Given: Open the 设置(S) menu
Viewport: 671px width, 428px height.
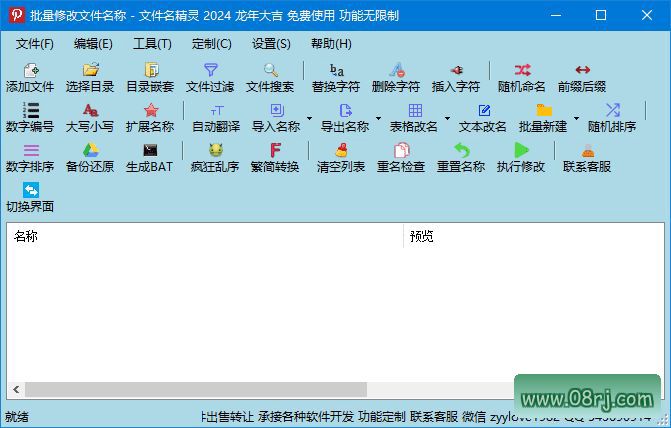Looking at the screenshot, I should pos(271,44).
